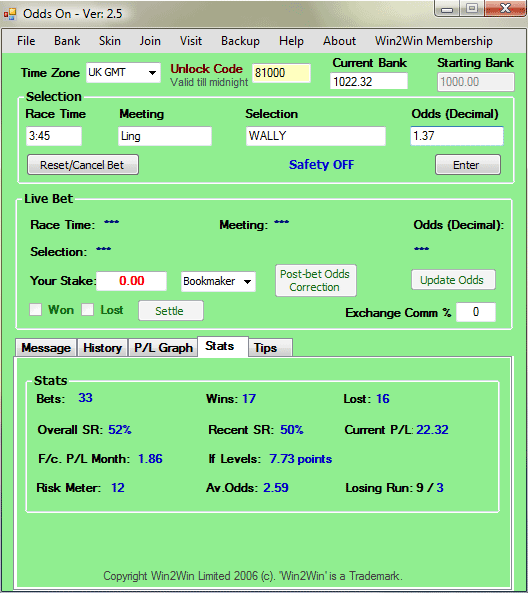Open the Bank menu

pyautogui.click(x=67, y=41)
